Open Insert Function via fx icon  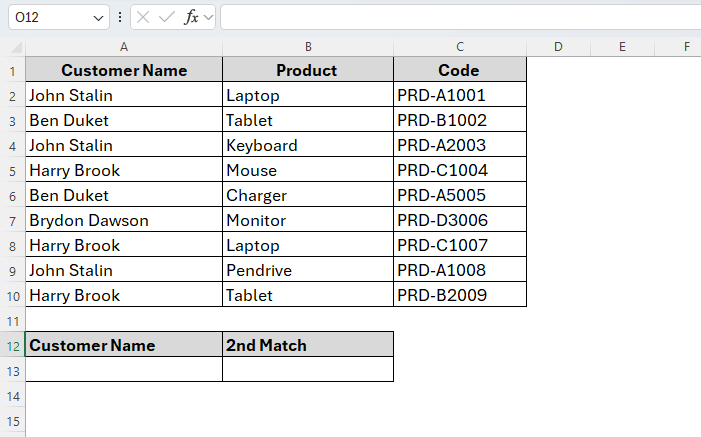191,18
